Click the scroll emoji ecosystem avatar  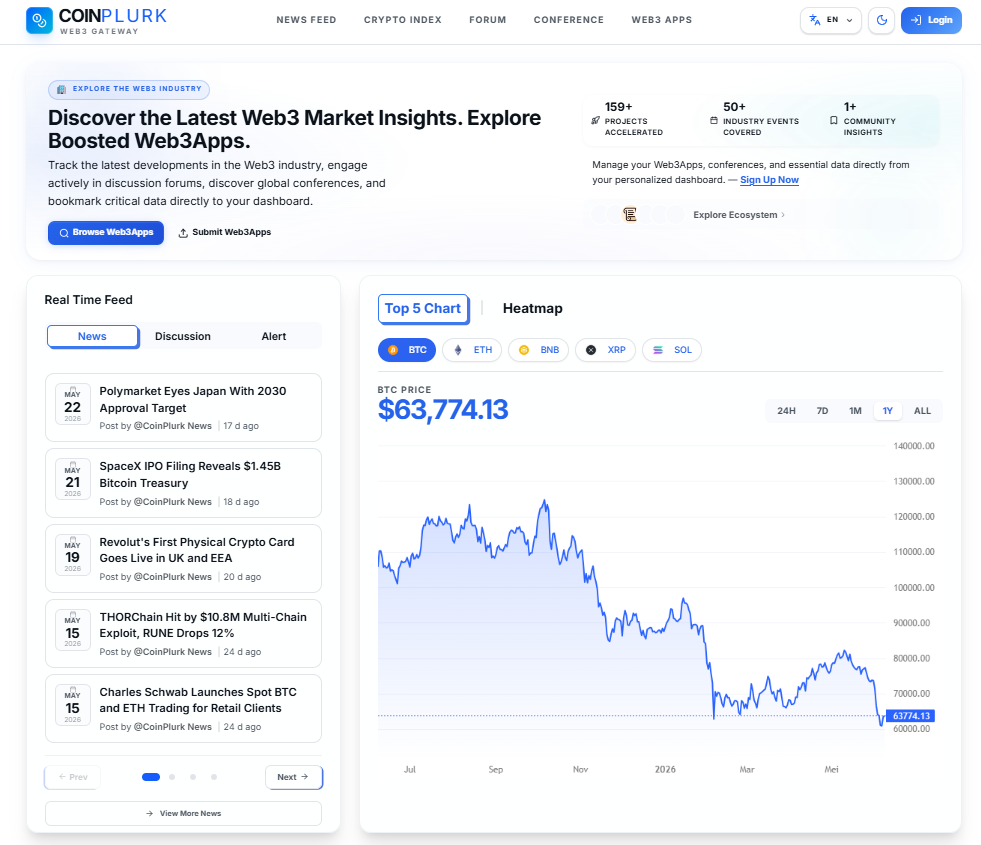point(629,215)
